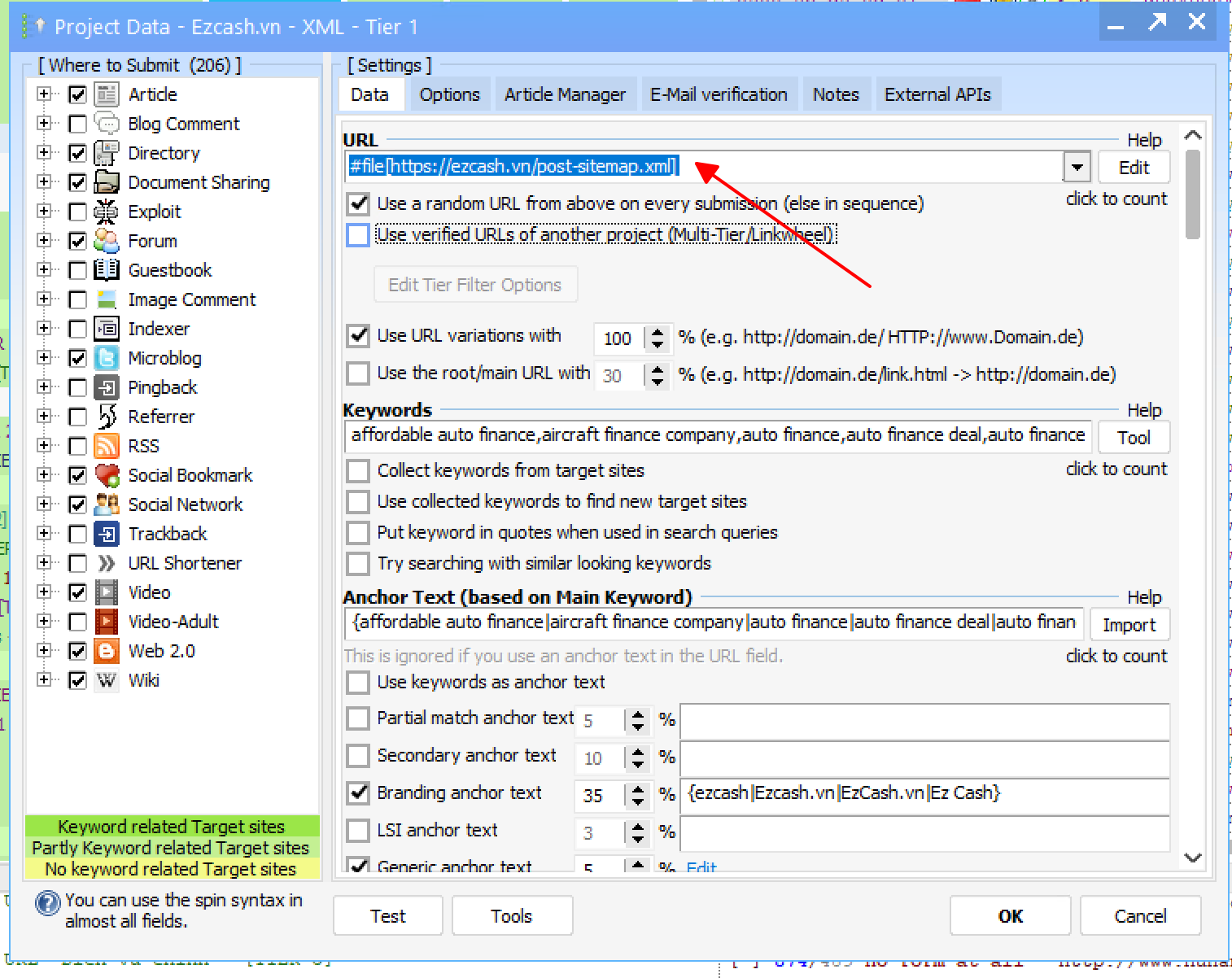Click the Generic anchor text Edit link
Viewport: 1232px width, 978px height.
701,867
